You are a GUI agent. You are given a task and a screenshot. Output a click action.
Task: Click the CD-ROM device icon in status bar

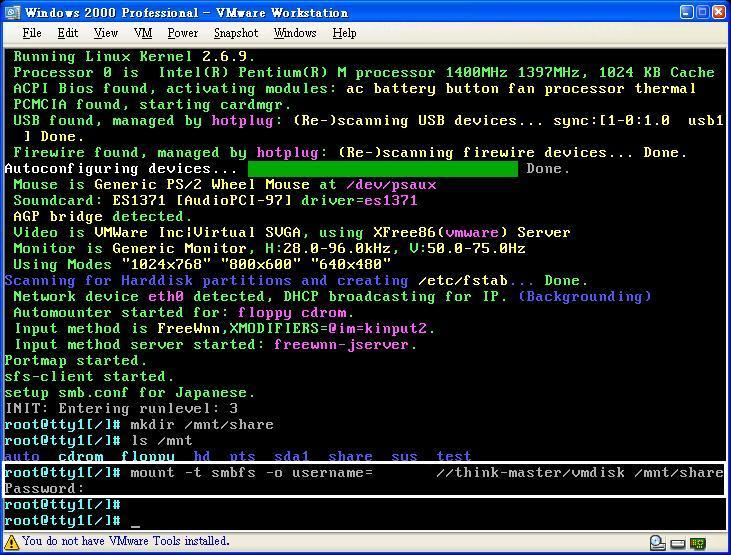(x=657, y=542)
